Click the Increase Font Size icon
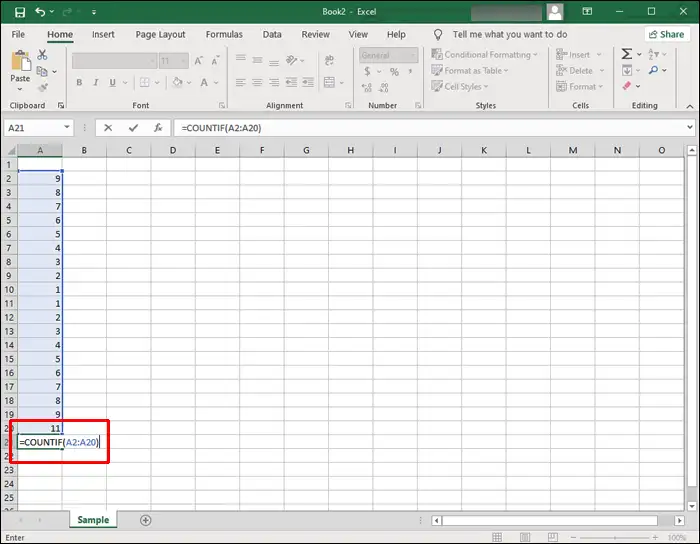Screen dimensions: 700x544 pos(199,61)
